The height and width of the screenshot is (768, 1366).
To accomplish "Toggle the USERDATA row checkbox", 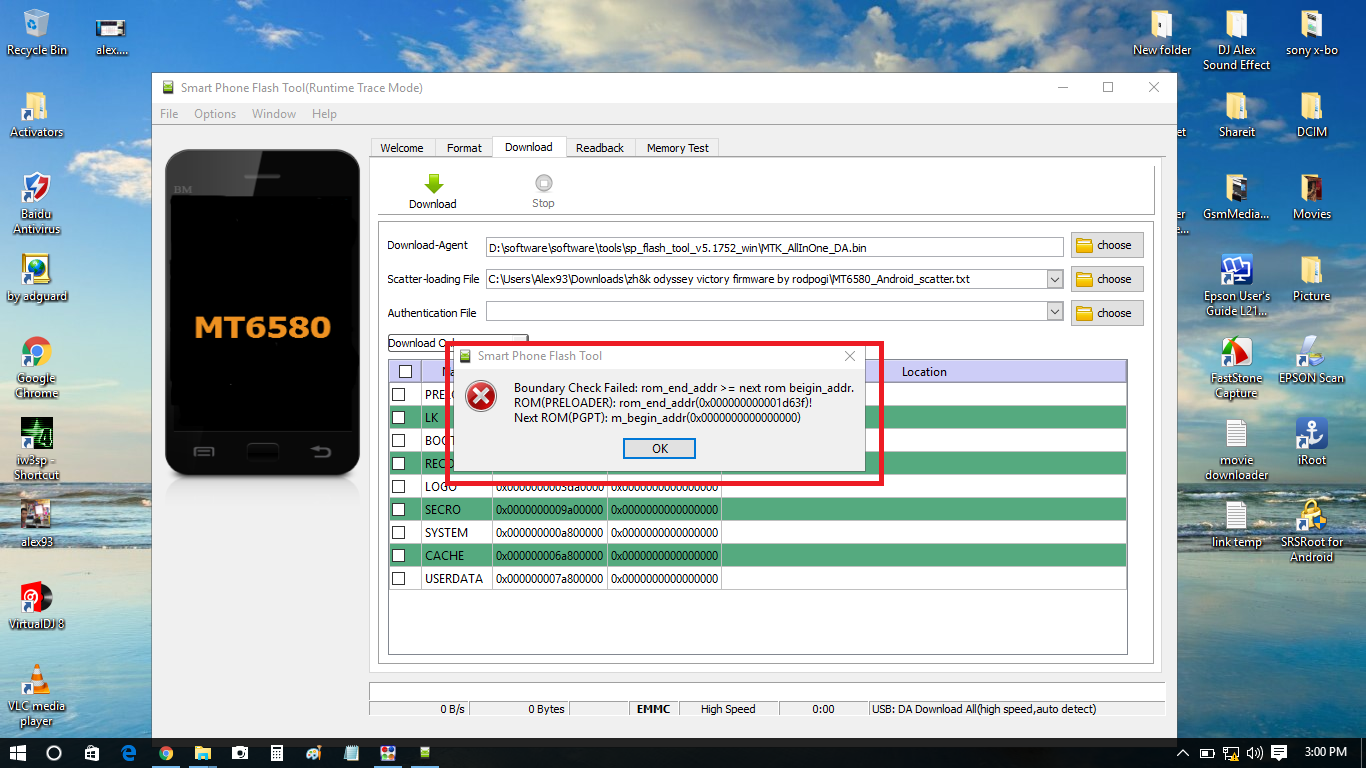I will click(x=399, y=579).
